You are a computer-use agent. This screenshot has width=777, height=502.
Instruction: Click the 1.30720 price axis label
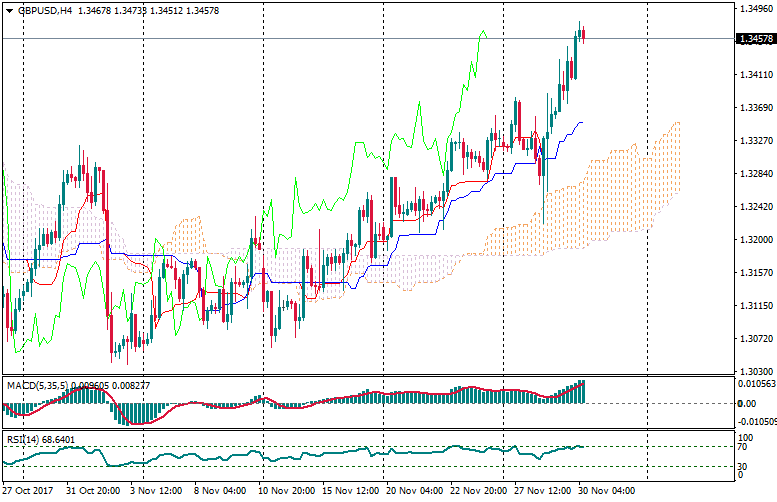(x=755, y=339)
